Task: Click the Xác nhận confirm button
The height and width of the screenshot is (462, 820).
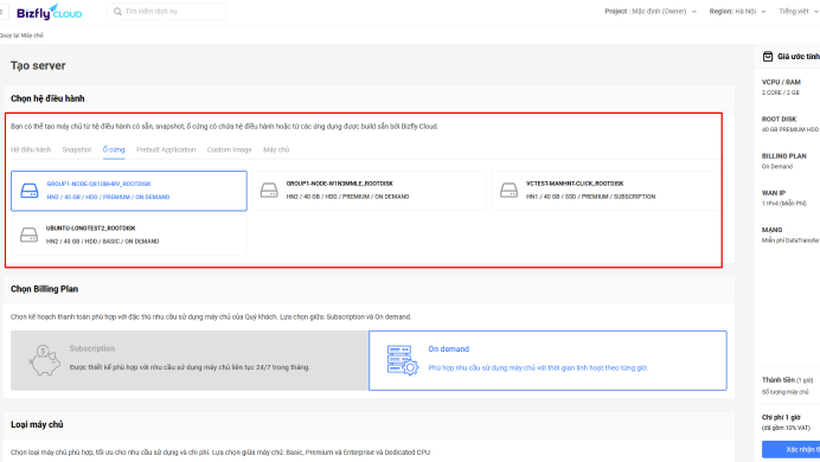Action: tap(791, 449)
